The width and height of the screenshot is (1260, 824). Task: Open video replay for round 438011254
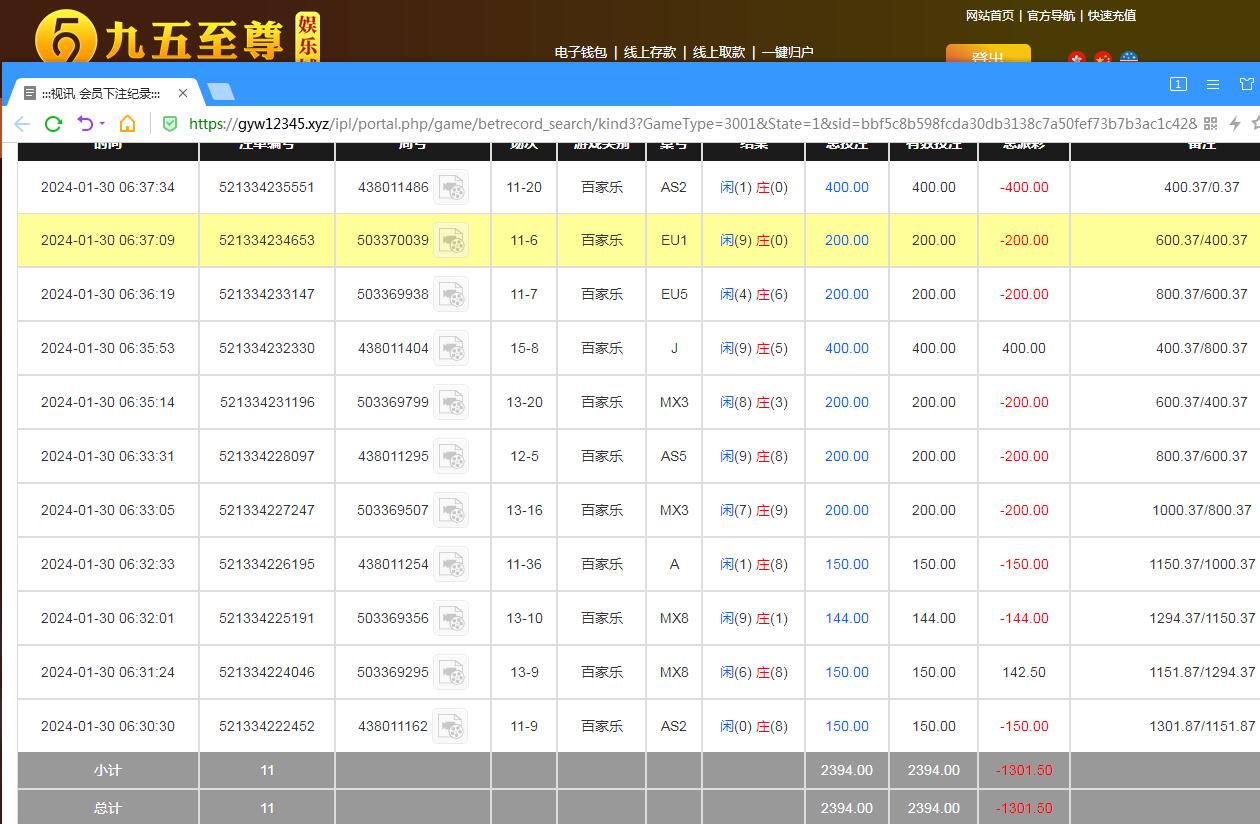451,565
